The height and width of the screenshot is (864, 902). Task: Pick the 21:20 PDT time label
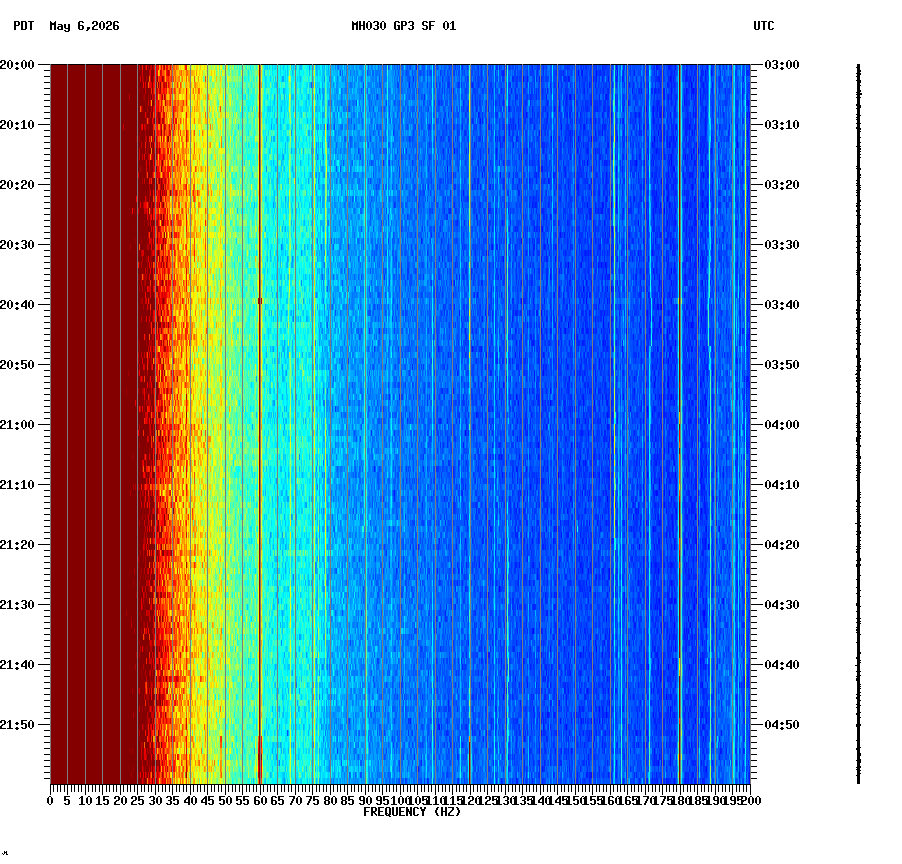[17, 545]
